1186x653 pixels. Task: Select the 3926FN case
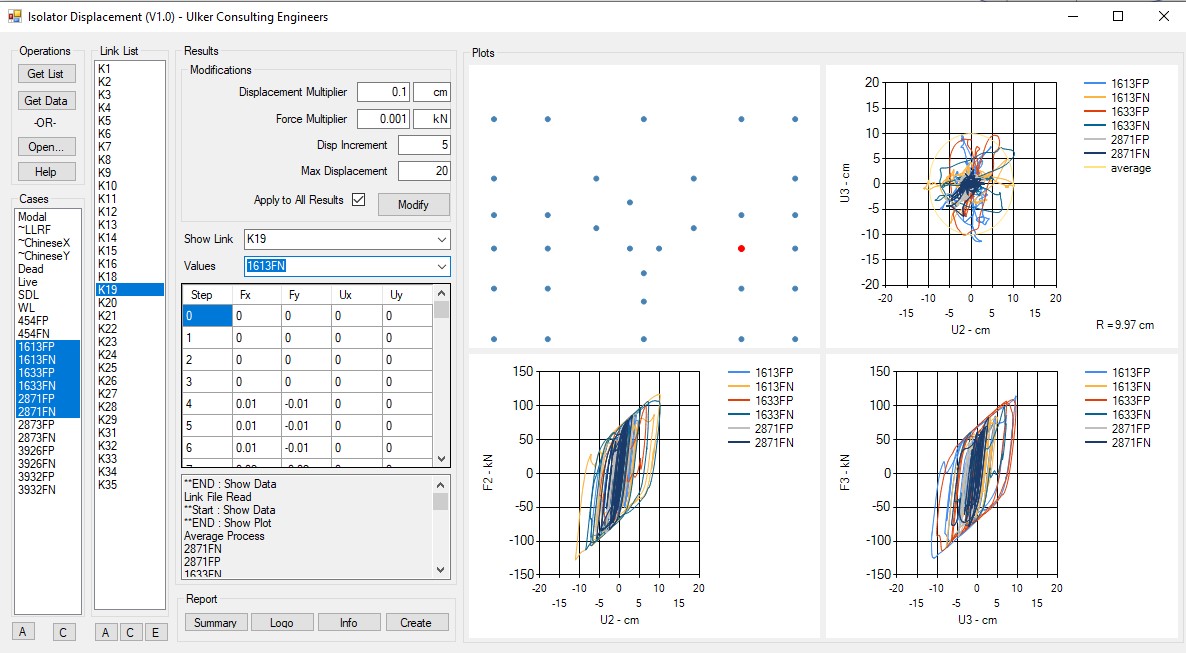point(48,463)
